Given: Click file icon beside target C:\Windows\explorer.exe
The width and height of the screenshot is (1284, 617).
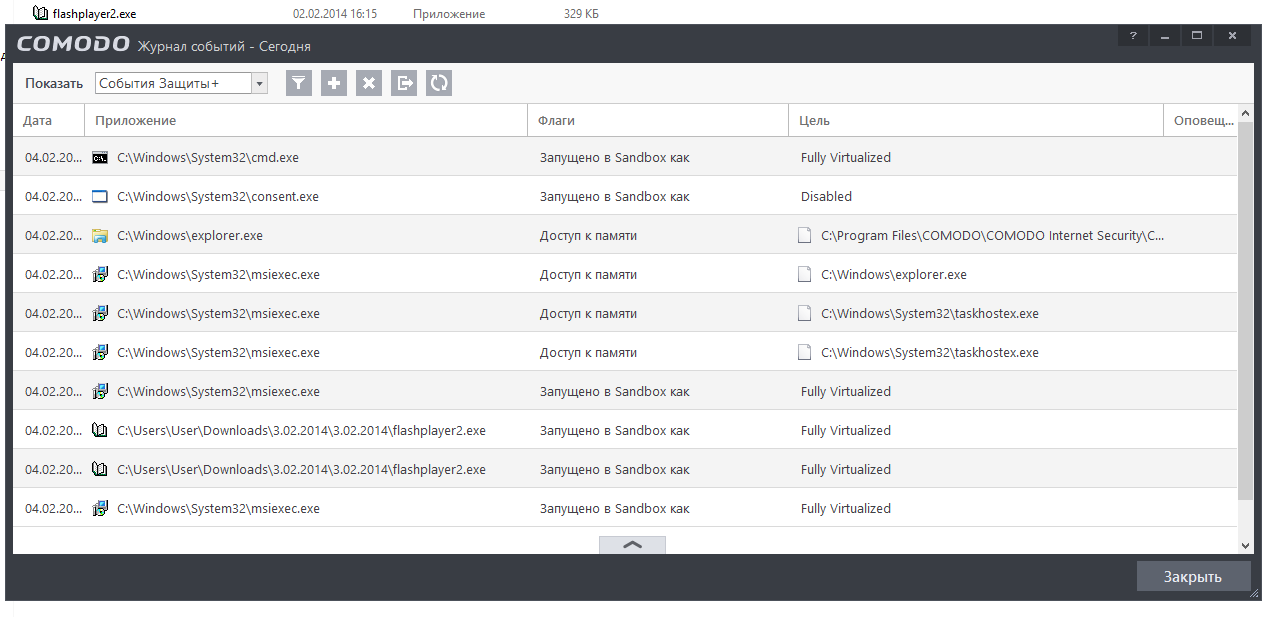Looking at the screenshot, I should point(805,275).
